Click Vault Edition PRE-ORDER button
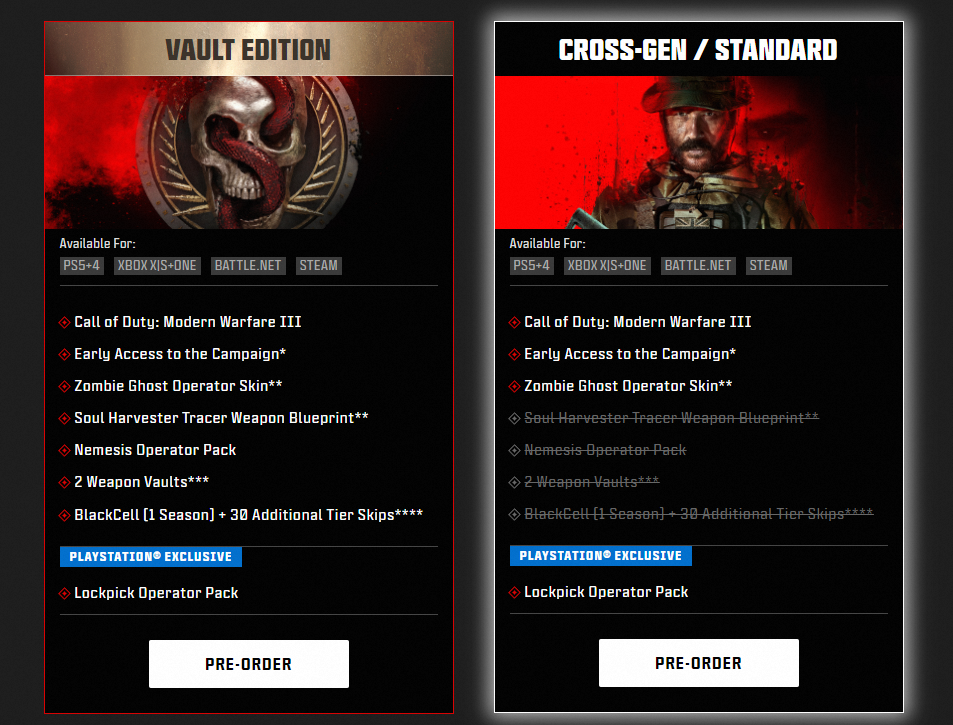The image size is (953, 725). [249, 664]
